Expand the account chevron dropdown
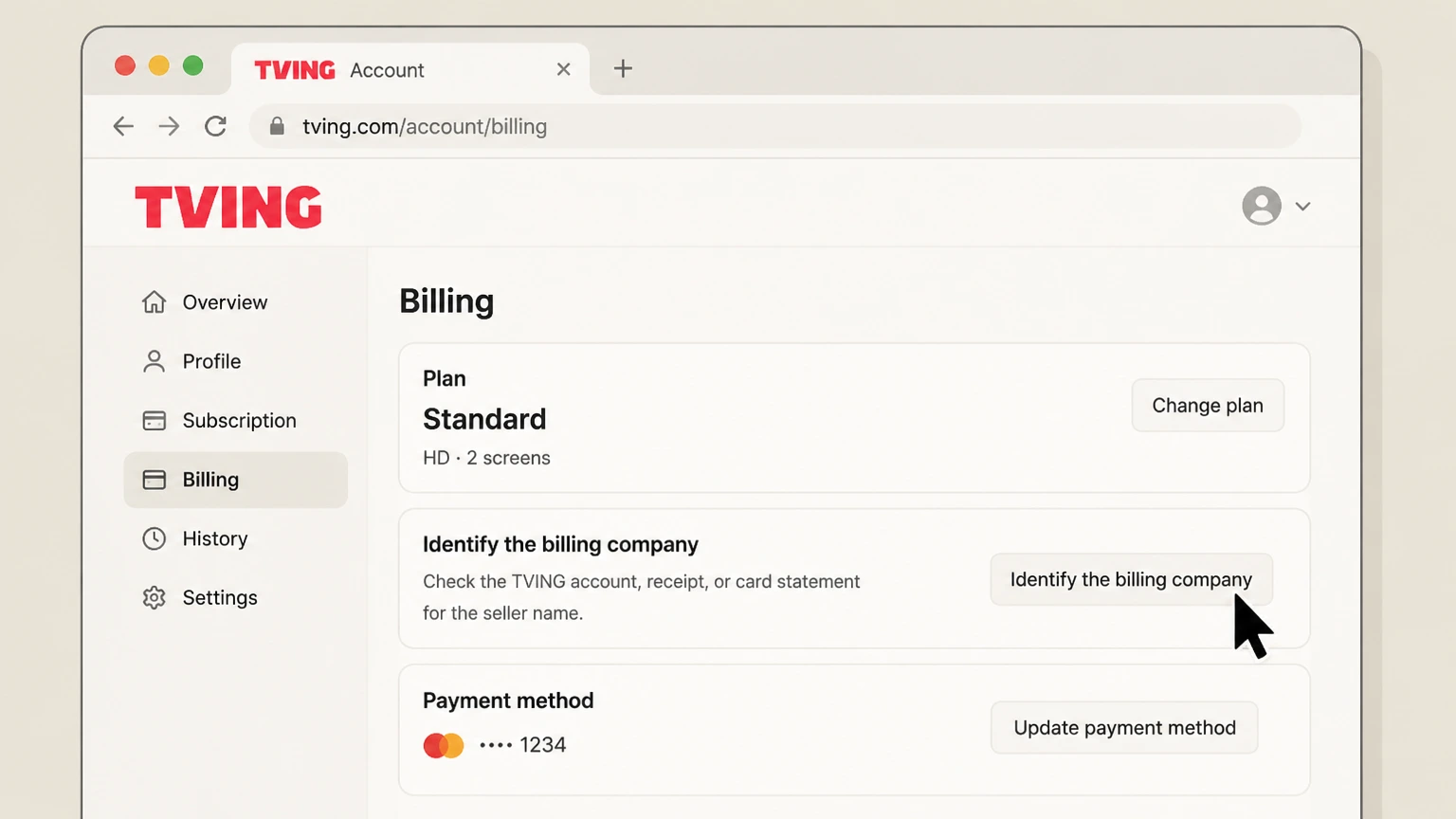 (1302, 207)
